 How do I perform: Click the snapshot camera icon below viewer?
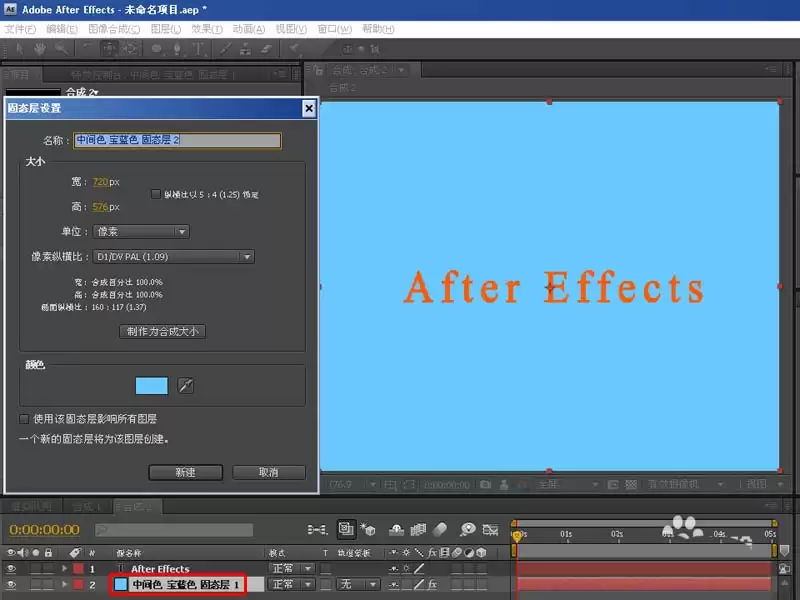pyautogui.click(x=485, y=484)
